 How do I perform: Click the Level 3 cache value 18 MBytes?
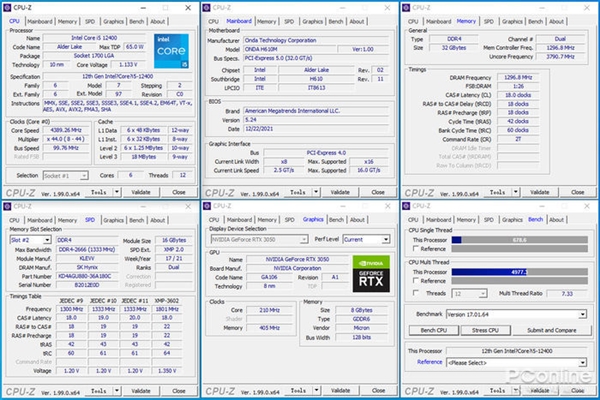(143, 157)
